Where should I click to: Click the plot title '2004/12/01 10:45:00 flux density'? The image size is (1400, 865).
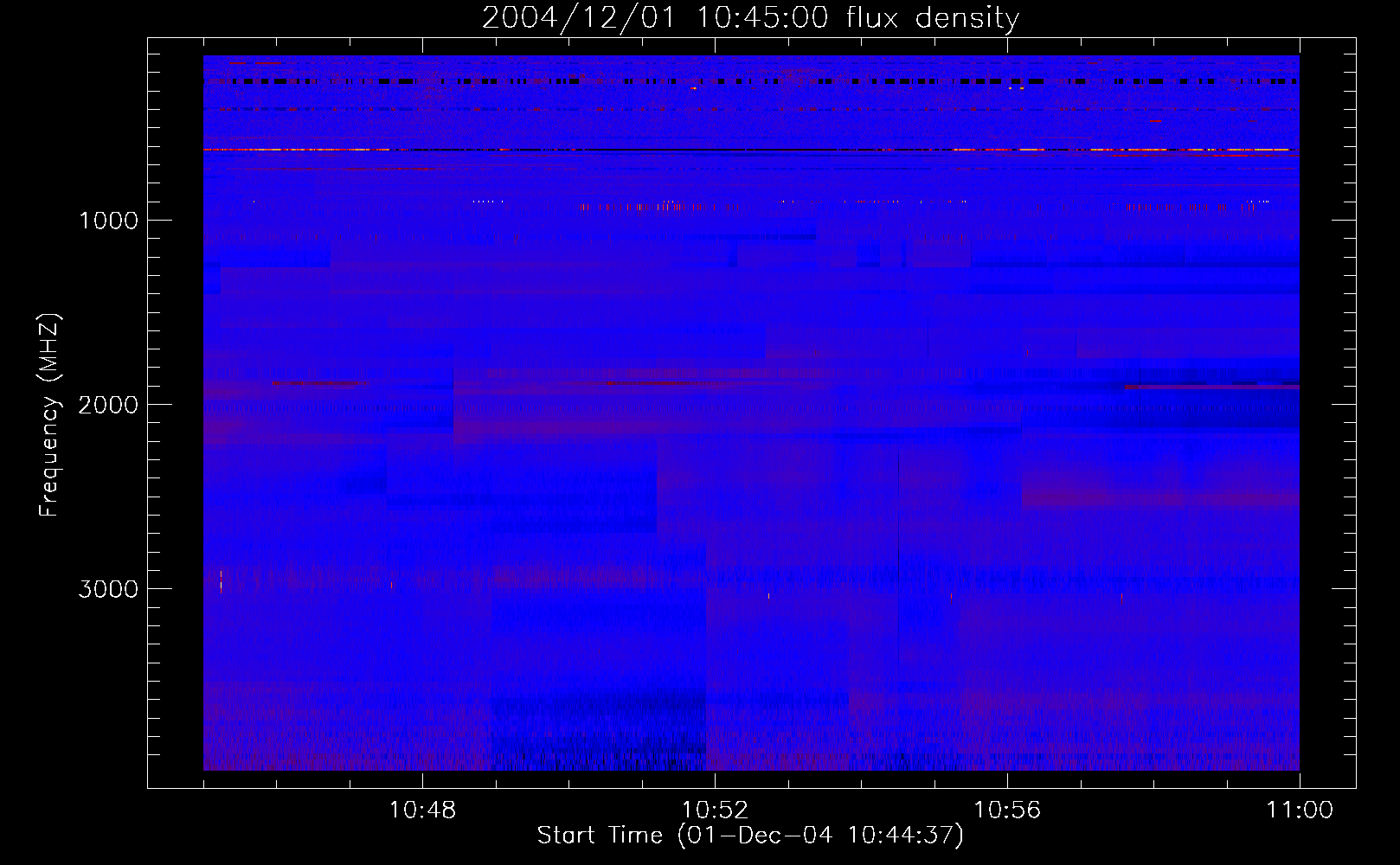pos(750,17)
